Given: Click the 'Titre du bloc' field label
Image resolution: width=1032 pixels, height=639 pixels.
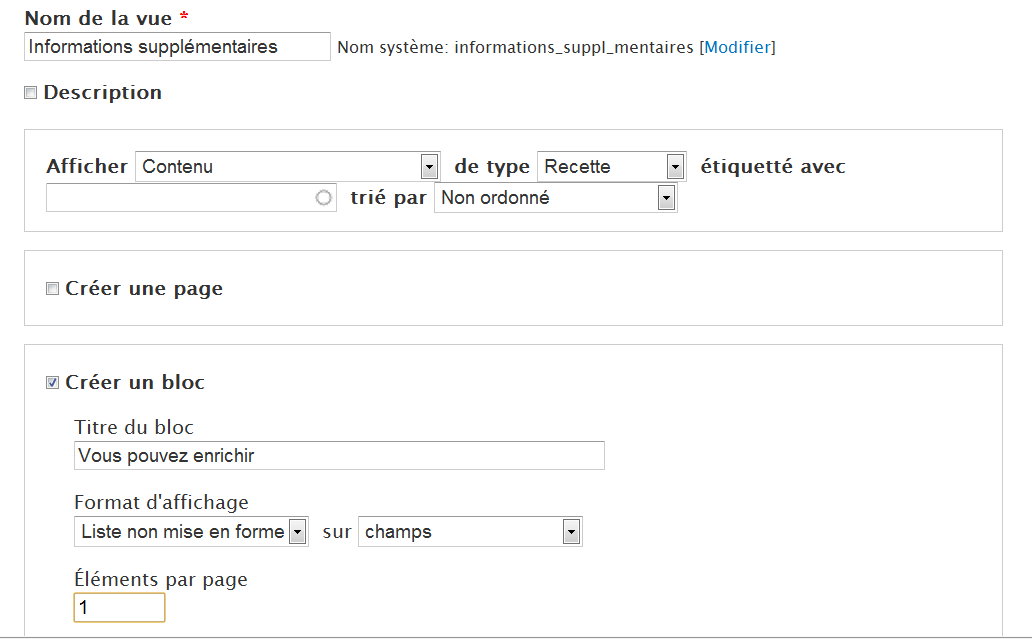Looking at the screenshot, I should tap(134, 427).
